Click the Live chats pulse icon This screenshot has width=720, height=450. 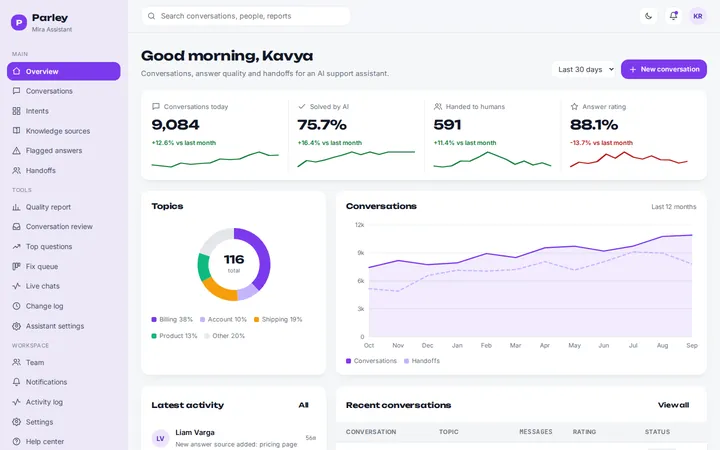pyautogui.click(x=17, y=286)
